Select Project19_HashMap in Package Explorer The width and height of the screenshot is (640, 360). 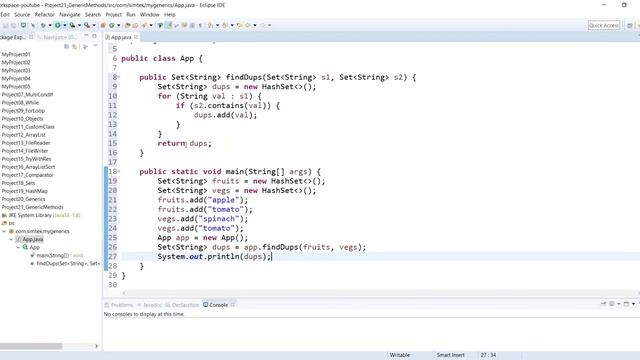pos(24,191)
